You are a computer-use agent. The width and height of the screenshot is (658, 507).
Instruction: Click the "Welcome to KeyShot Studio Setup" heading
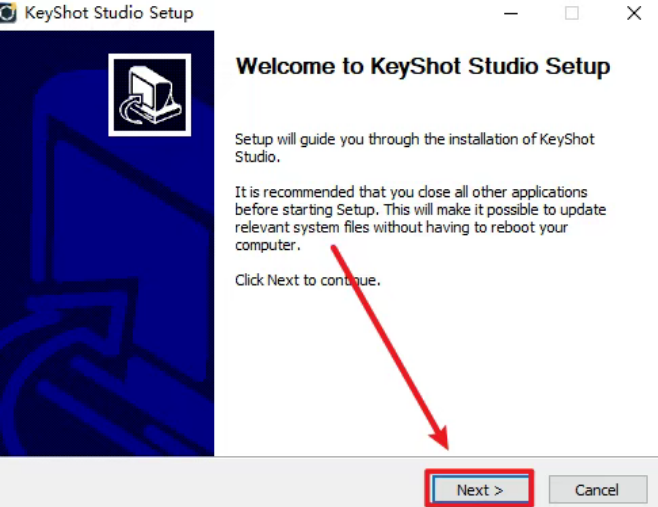423,66
